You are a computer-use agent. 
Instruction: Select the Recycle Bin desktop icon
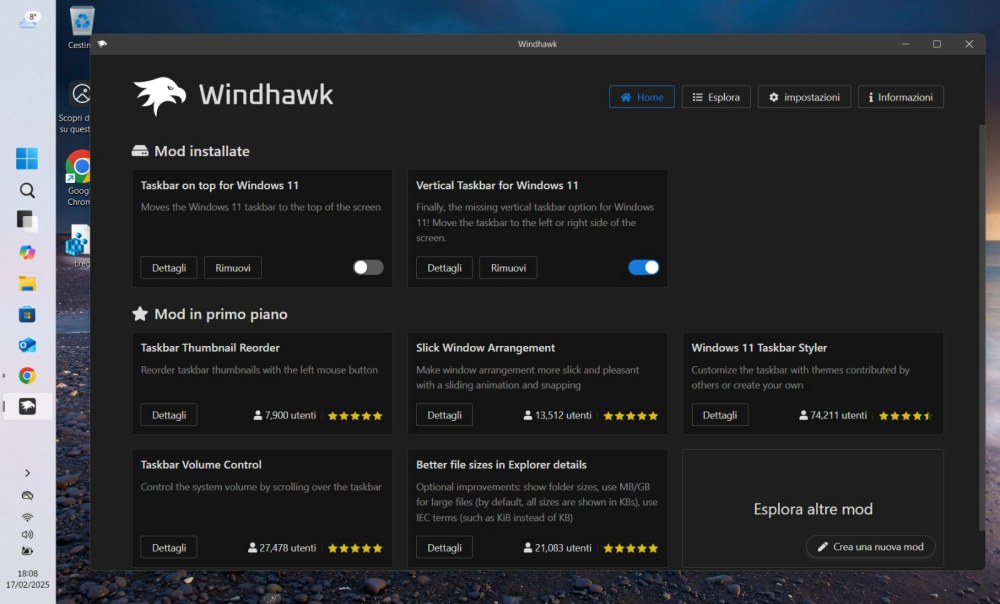point(81,27)
